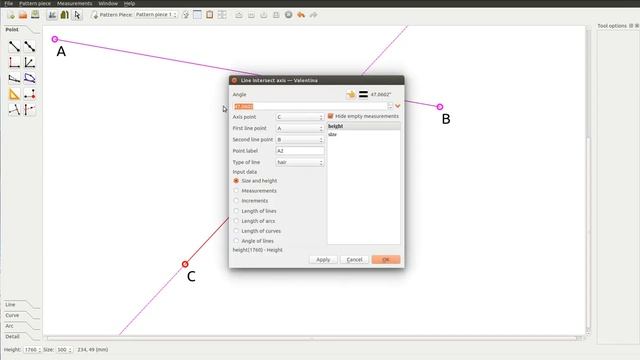Click the equals calculate icon in dialog
Viewport: 640px width, 360px height.
pyautogui.click(x=363, y=95)
